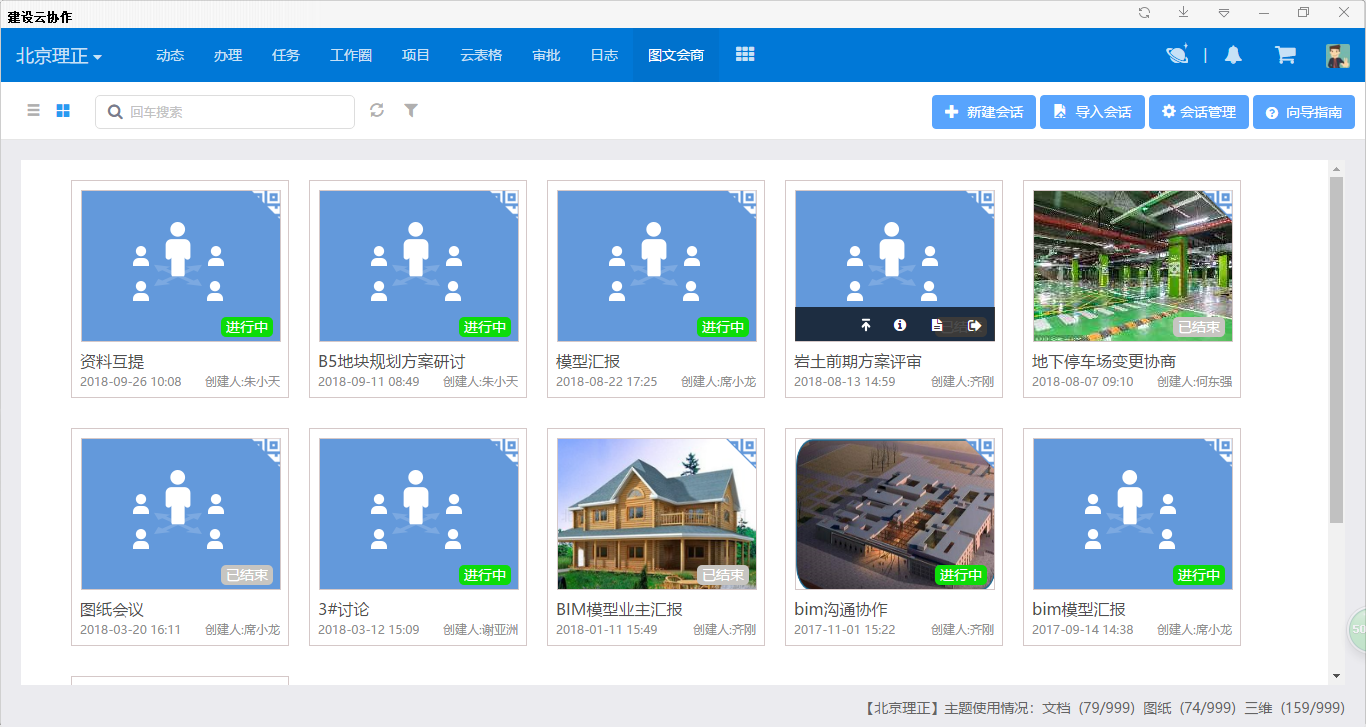Go to the 项目 menu
1366x727 pixels.
click(x=416, y=55)
